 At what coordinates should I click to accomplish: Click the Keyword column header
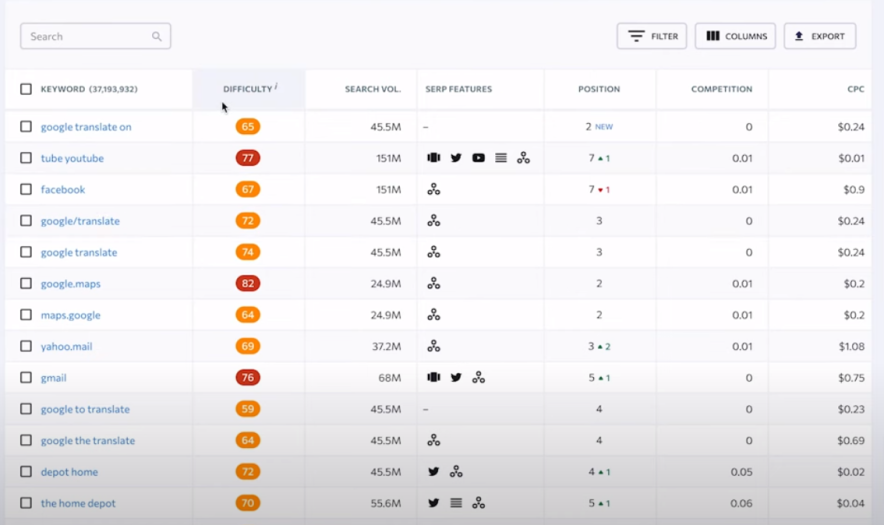click(x=89, y=89)
